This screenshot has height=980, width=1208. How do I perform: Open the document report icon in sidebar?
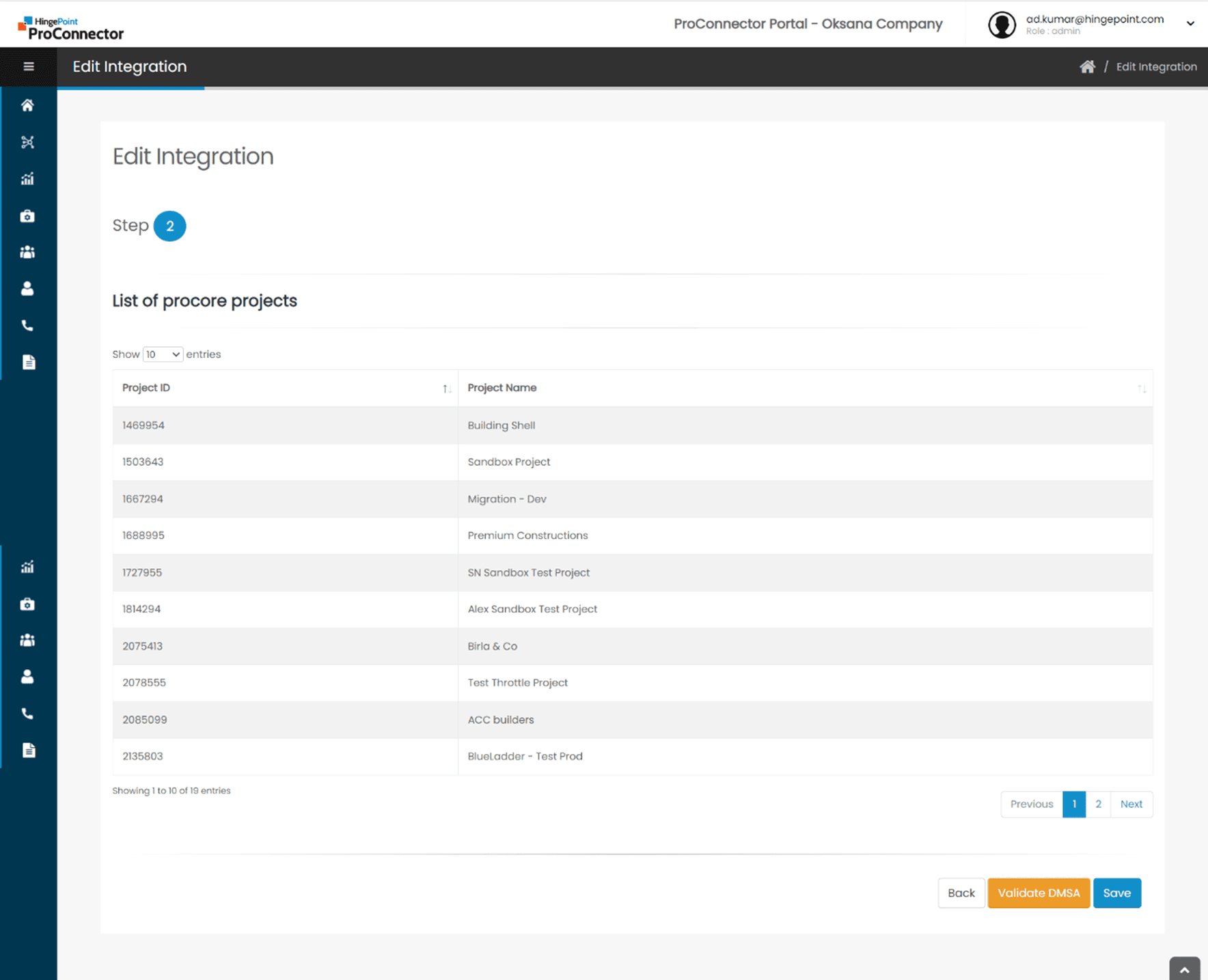pyautogui.click(x=29, y=362)
